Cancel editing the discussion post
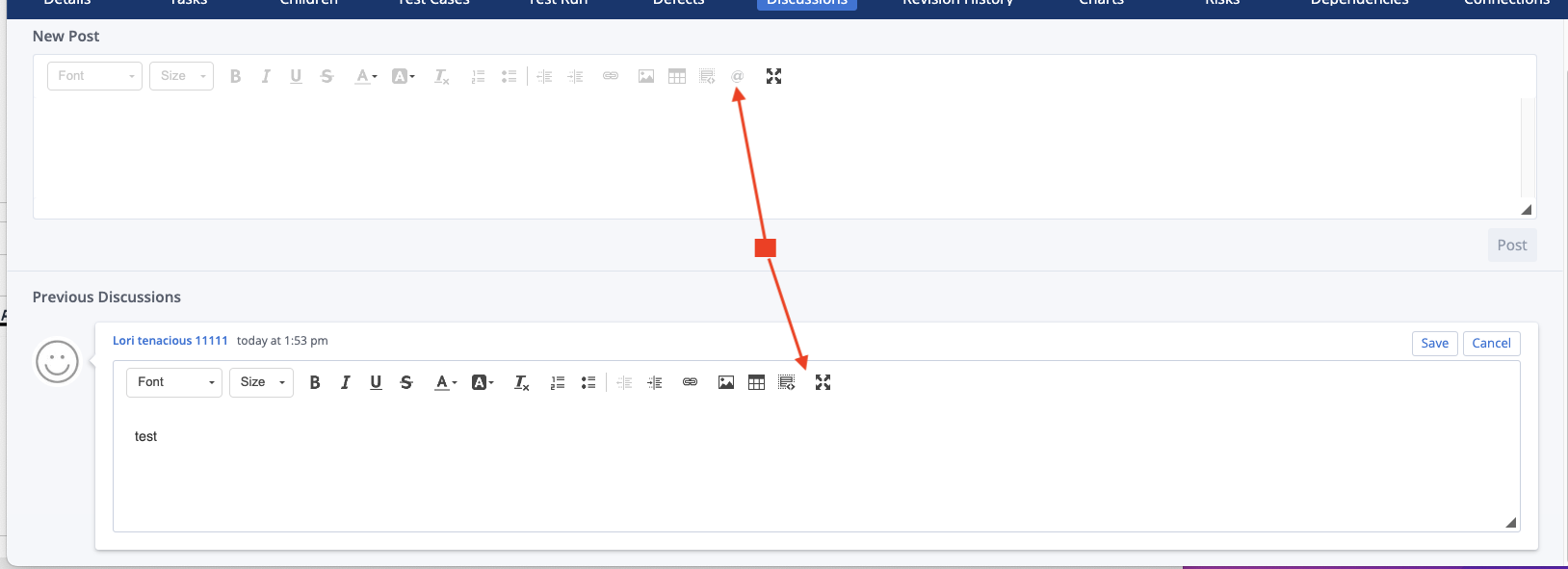Image resolution: width=1568 pixels, height=569 pixels. click(1491, 344)
